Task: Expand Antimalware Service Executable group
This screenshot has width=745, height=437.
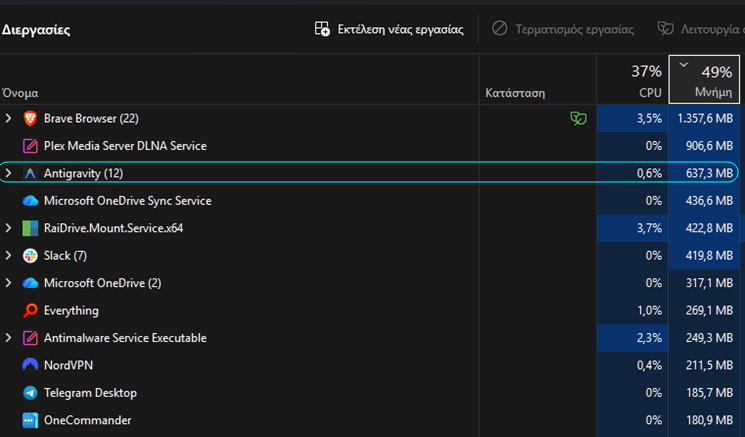Action: coord(9,338)
